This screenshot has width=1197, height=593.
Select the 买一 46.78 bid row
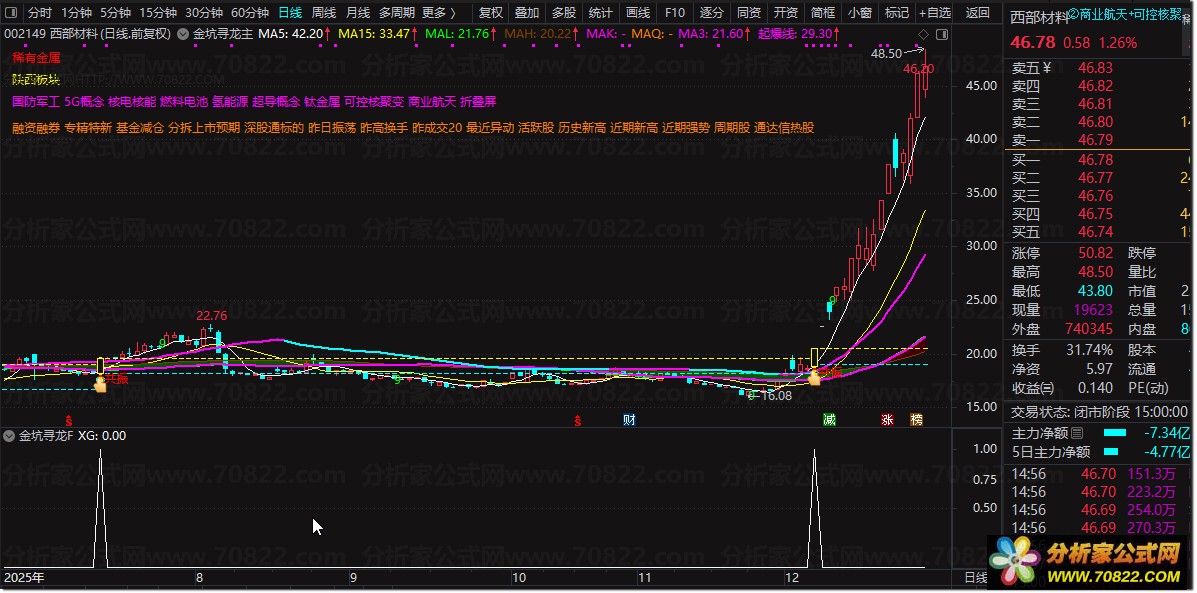point(1099,160)
